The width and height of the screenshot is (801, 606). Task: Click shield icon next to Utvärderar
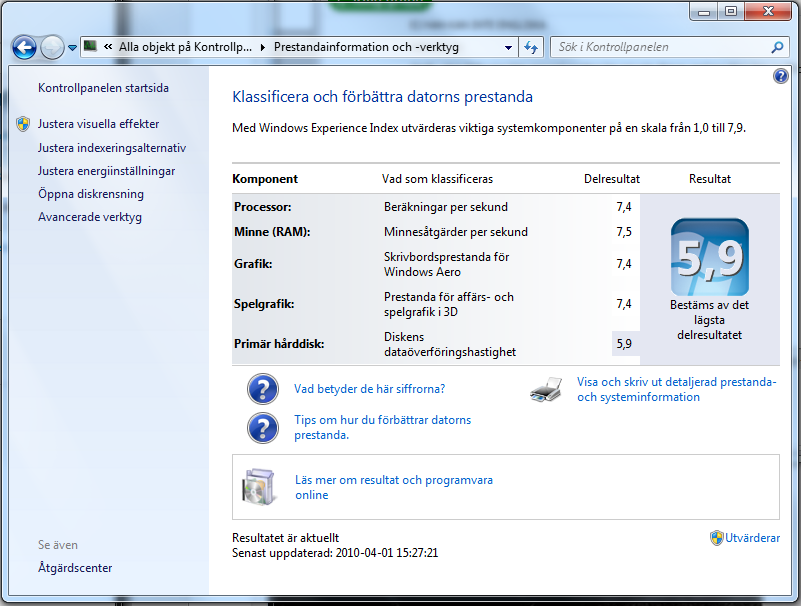717,538
